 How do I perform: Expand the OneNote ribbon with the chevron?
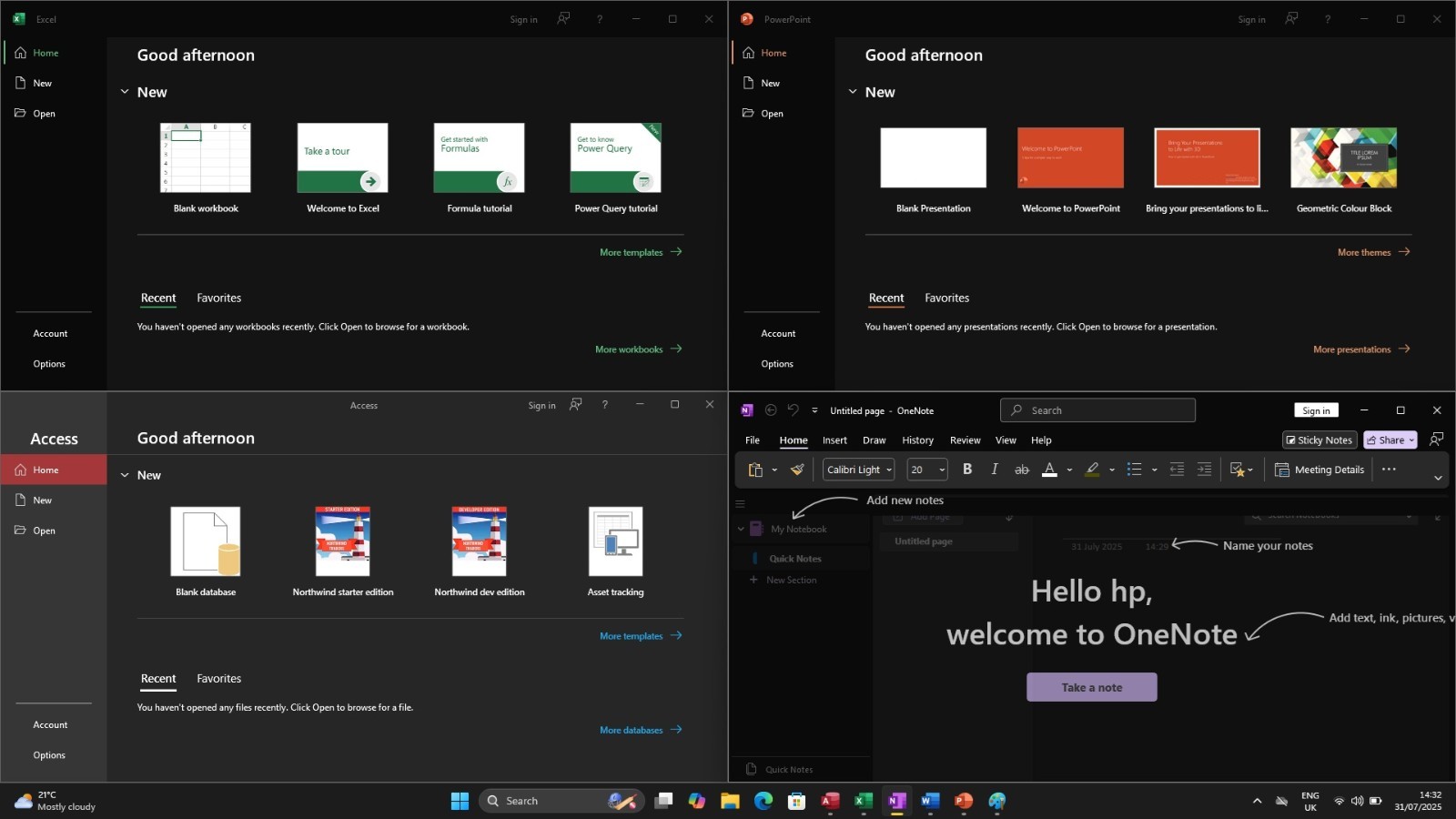tap(1438, 478)
